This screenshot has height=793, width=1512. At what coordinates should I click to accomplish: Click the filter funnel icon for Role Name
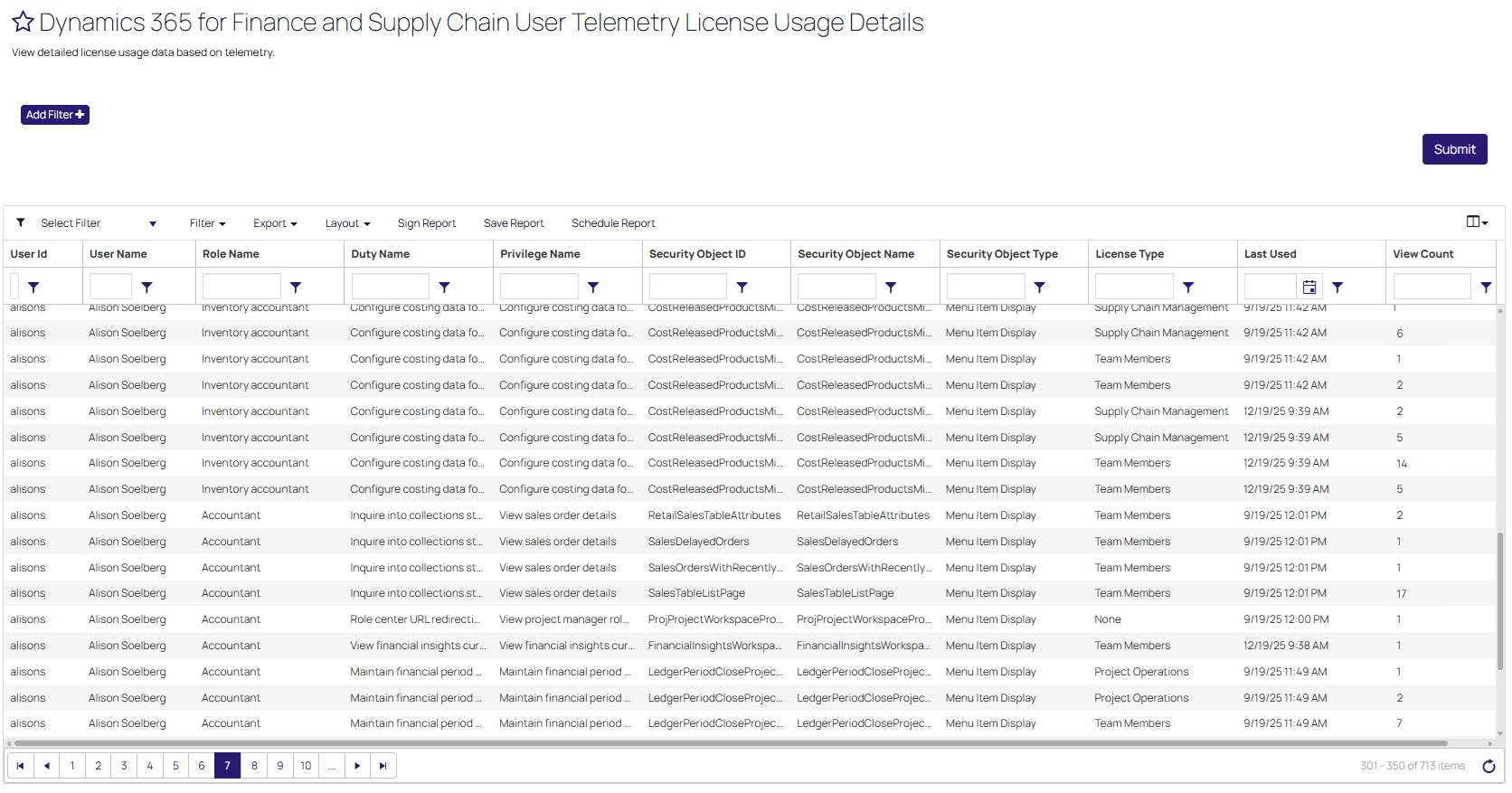point(296,288)
